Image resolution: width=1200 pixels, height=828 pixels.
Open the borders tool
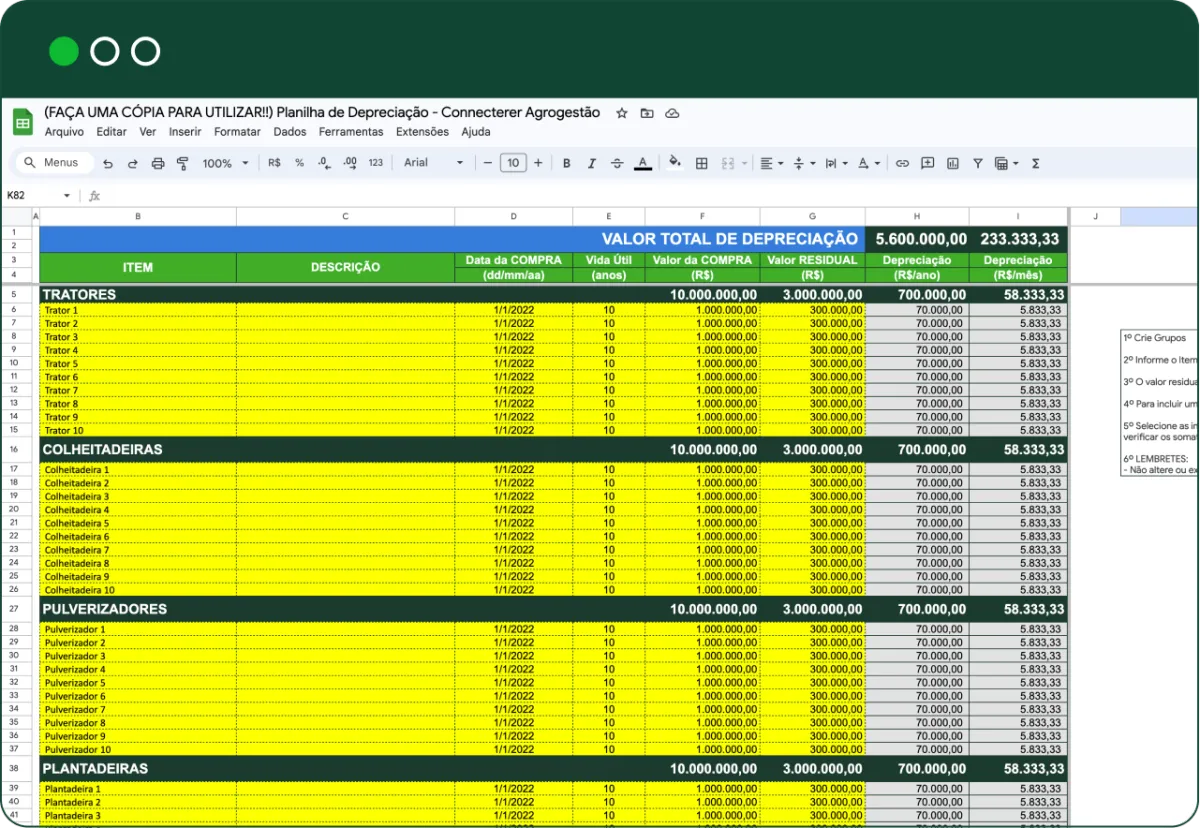(702, 163)
